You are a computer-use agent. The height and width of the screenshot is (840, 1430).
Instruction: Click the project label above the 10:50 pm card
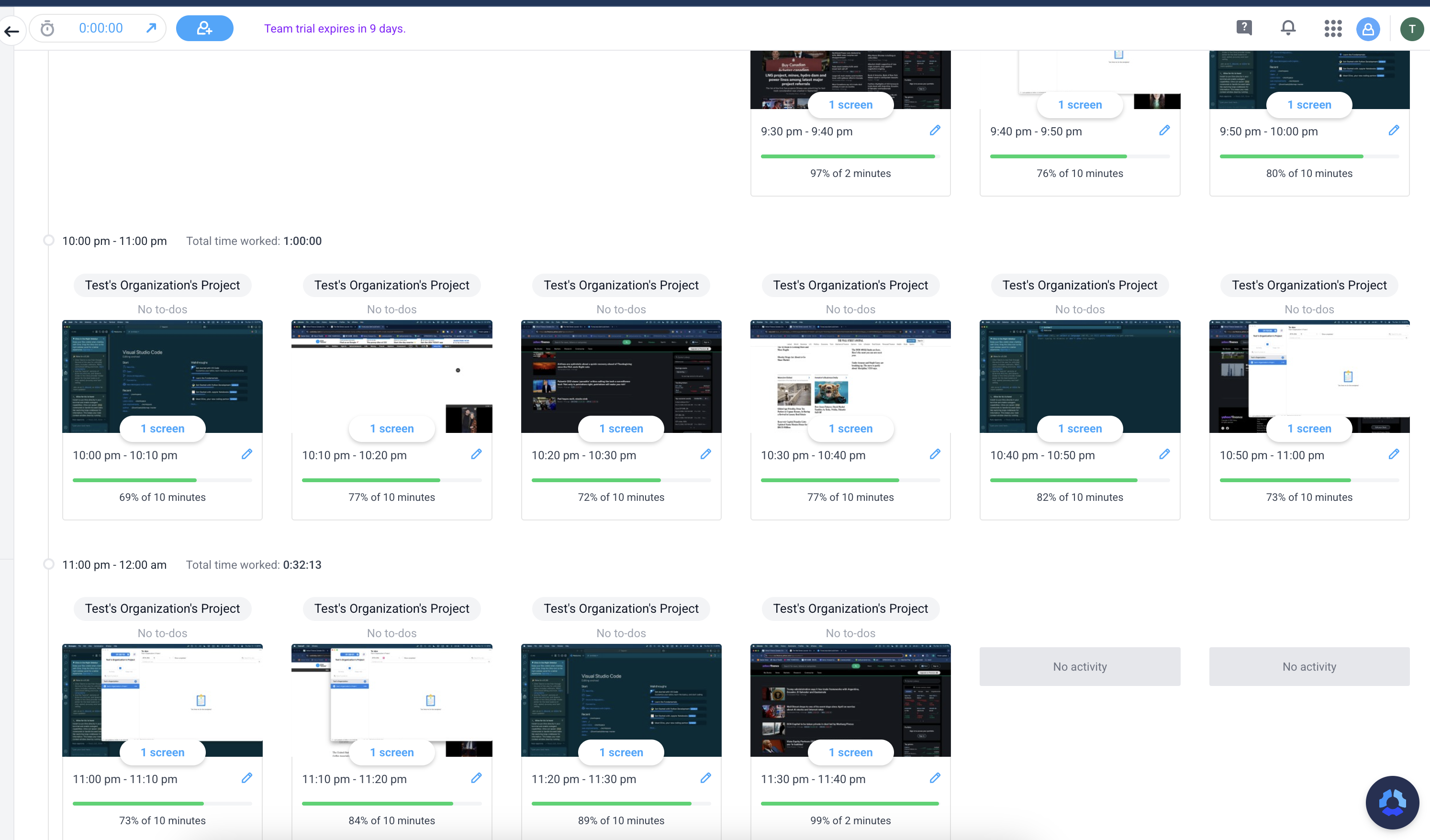tap(1308, 285)
